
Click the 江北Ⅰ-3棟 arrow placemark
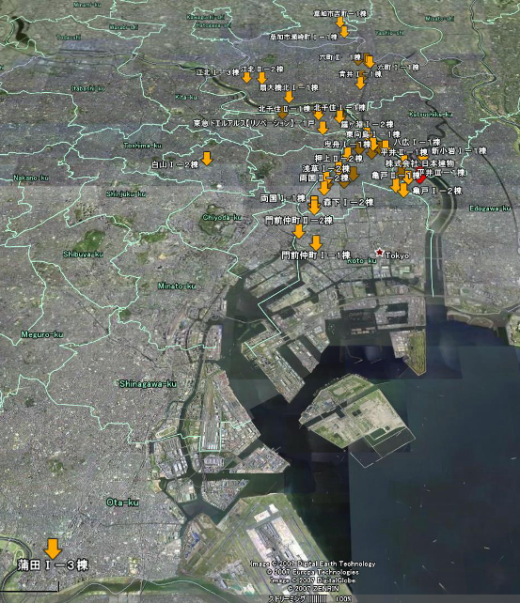tap(247, 77)
